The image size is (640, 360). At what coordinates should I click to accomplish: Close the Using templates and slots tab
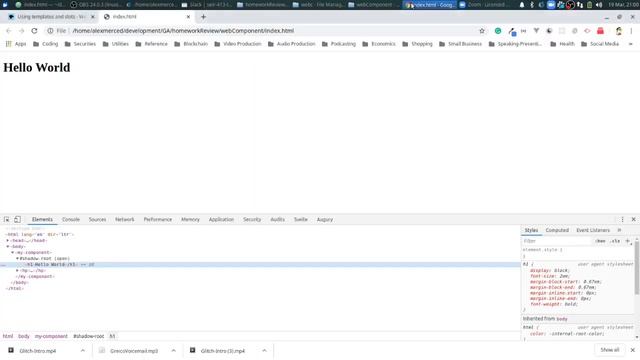tap(93, 17)
